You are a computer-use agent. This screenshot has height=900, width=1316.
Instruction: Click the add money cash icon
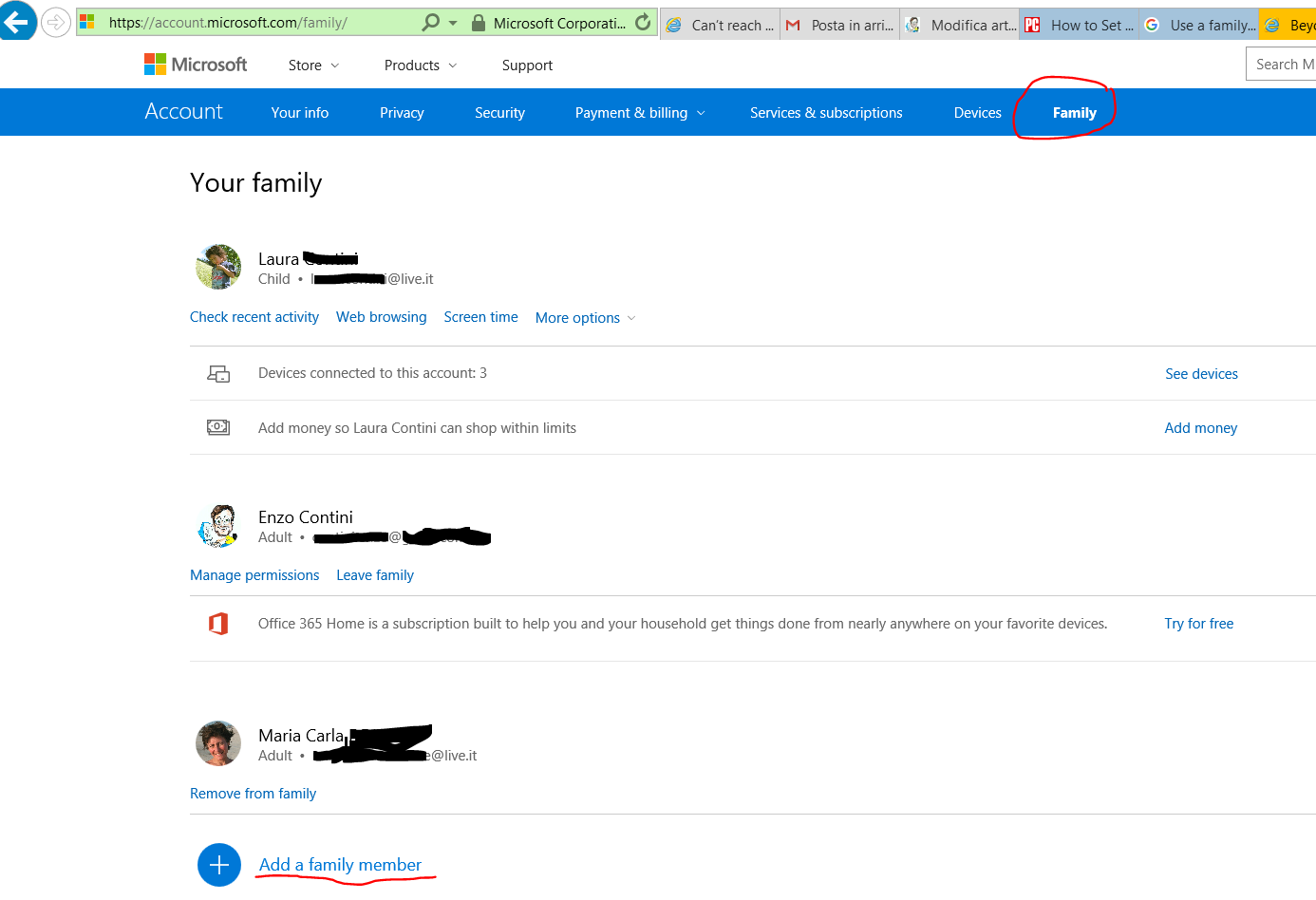pyautogui.click(x=218, y=428)
